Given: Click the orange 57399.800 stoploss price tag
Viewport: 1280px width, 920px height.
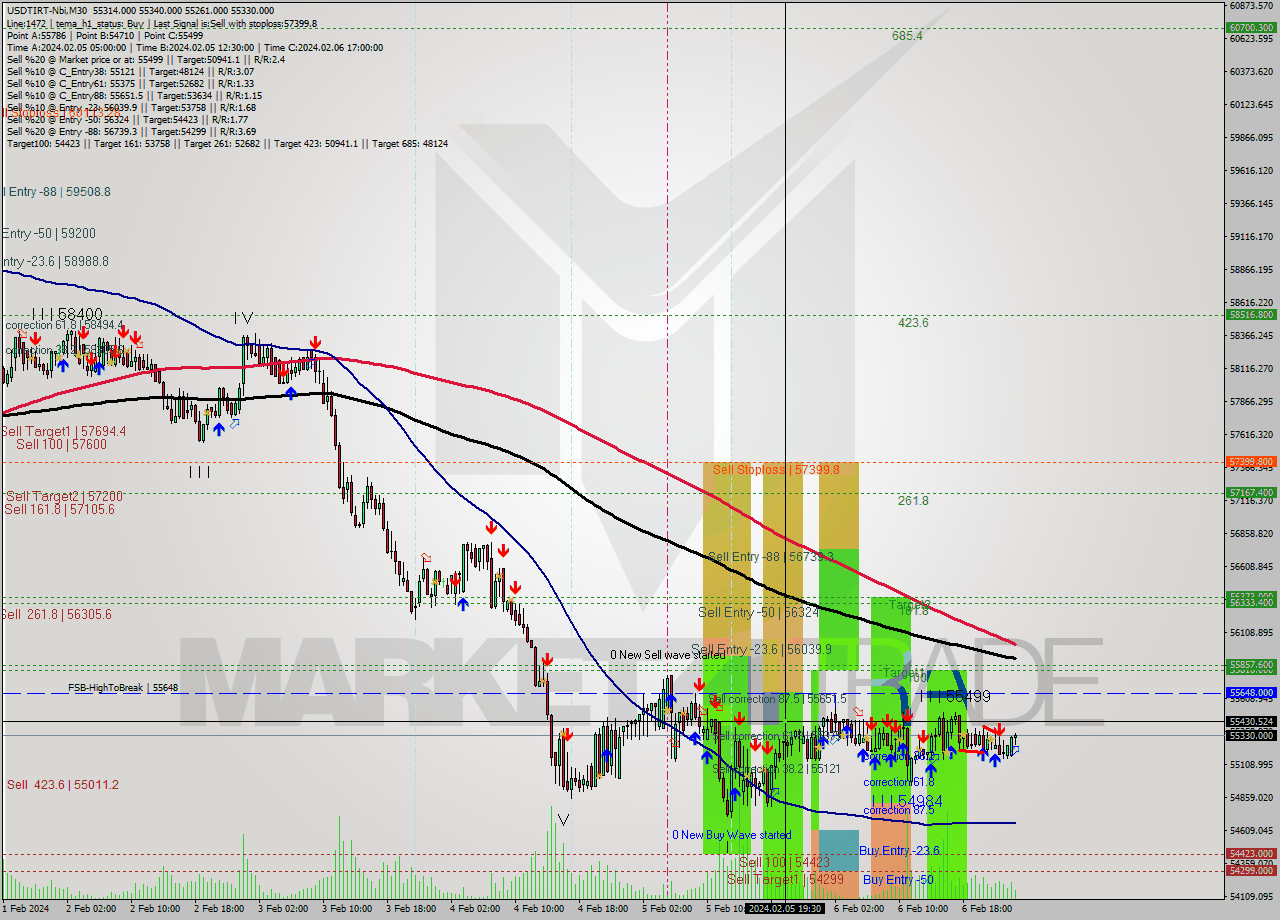Looking at the screenshot, I should pyautogui.click(x=1251, y=462).
